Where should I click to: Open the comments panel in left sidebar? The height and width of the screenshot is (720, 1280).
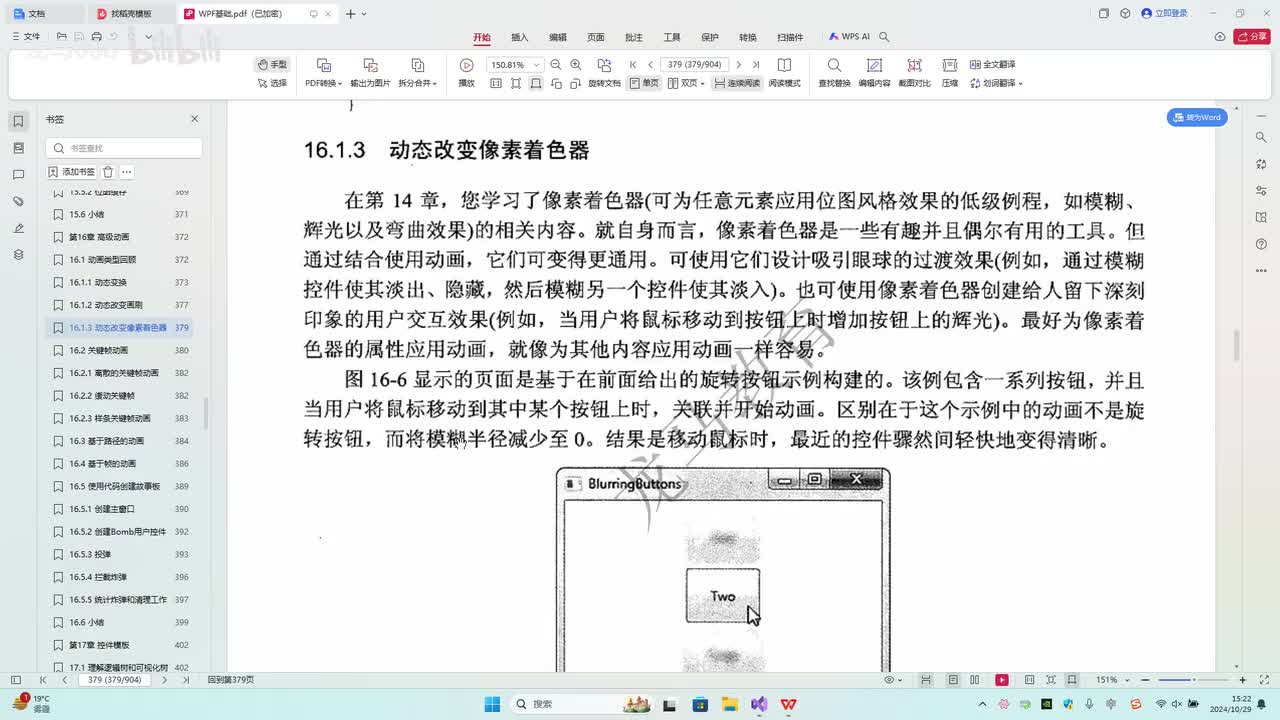coord(18,175)
